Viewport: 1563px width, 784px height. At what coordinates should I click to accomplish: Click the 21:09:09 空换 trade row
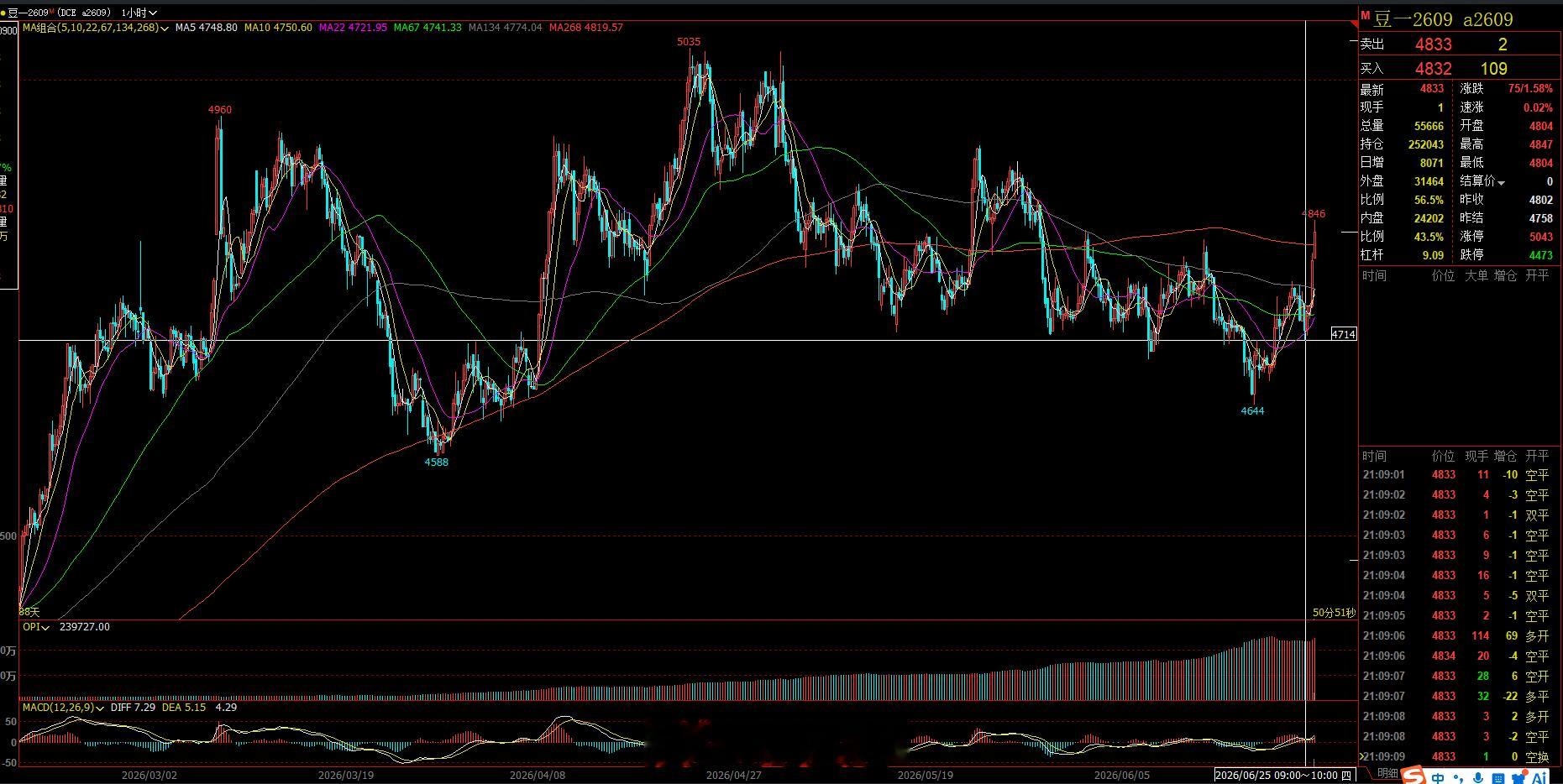tap(1460, 757)
